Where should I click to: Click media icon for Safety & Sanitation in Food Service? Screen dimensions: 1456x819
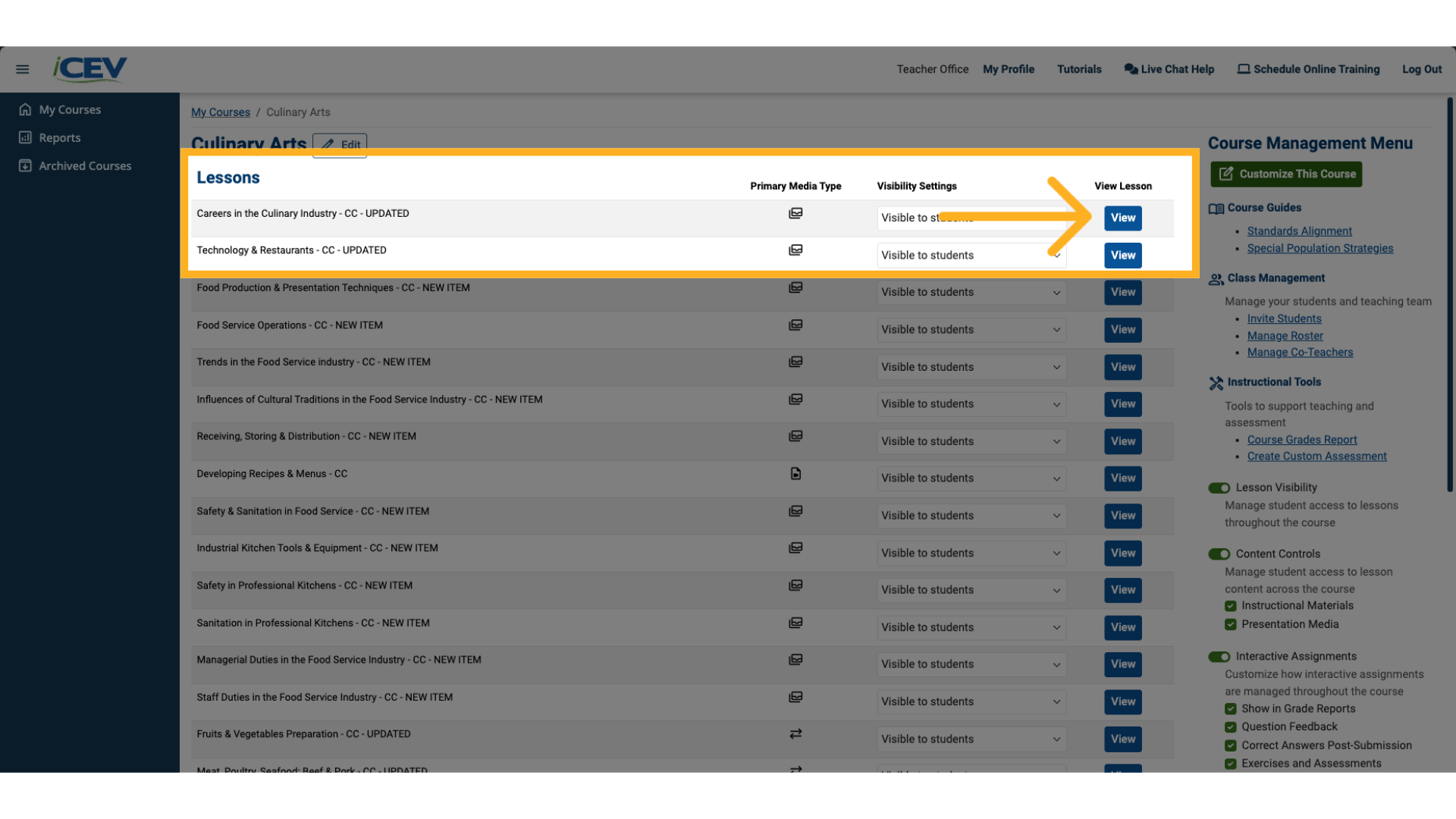pyautogui.click(x=795, y=511)
